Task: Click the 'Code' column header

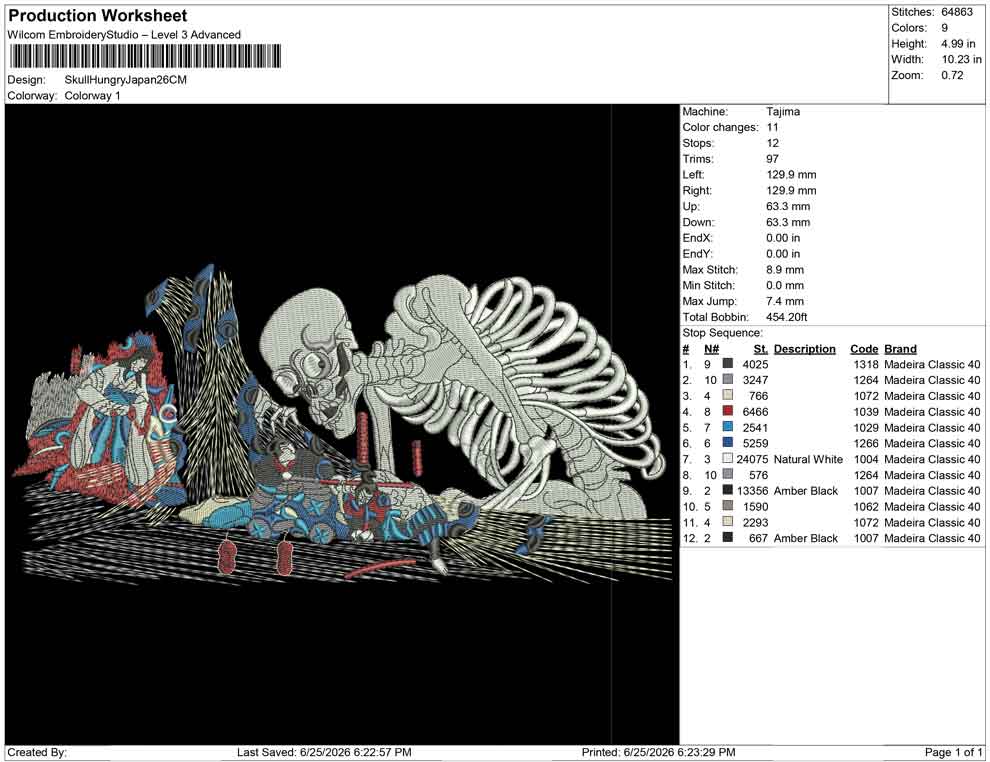Action: click(x=864, y=349)
